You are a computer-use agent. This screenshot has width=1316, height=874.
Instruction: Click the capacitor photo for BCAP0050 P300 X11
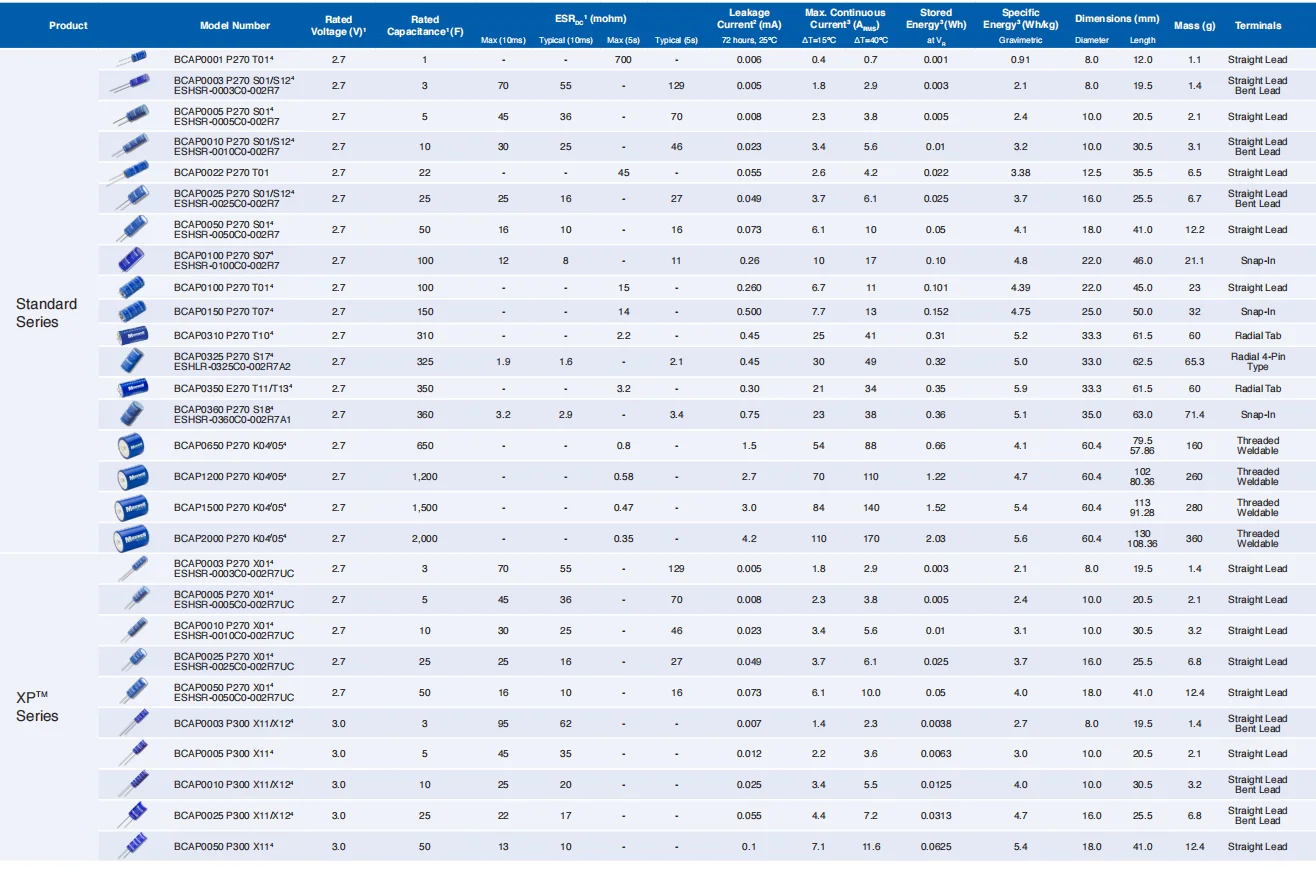[x=133, y=847]
